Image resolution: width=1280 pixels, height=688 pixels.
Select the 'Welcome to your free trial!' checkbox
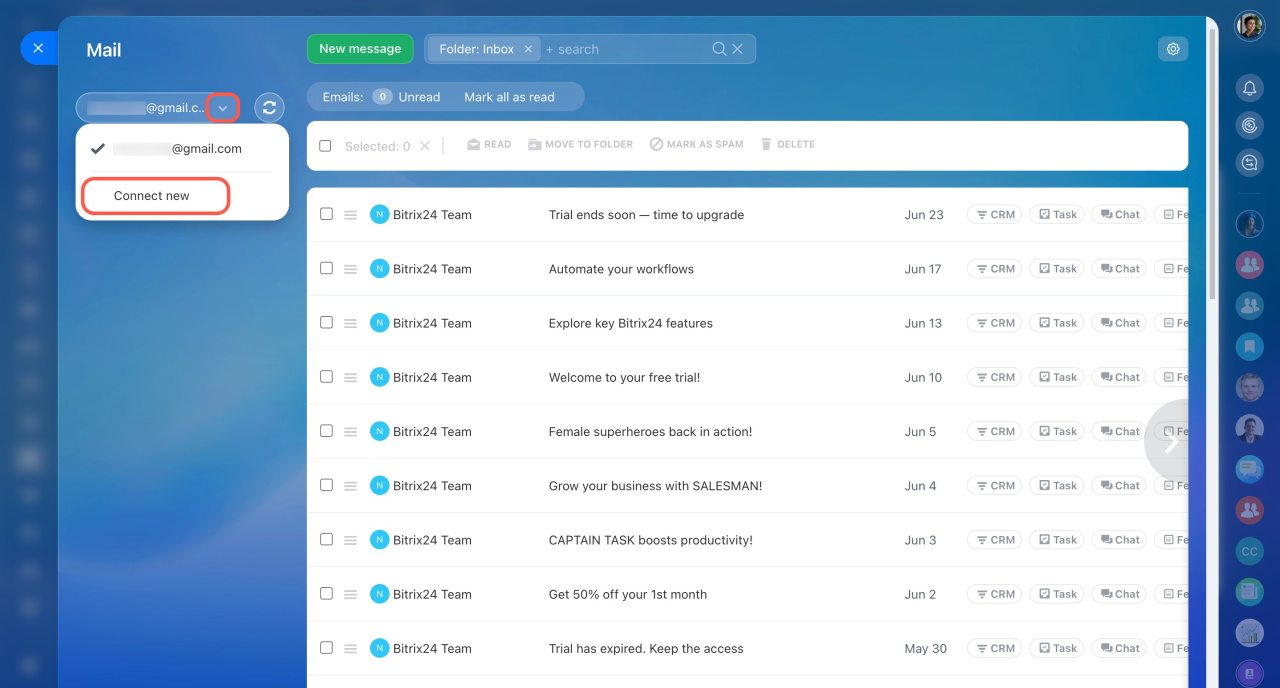click(x=326, y=377)
